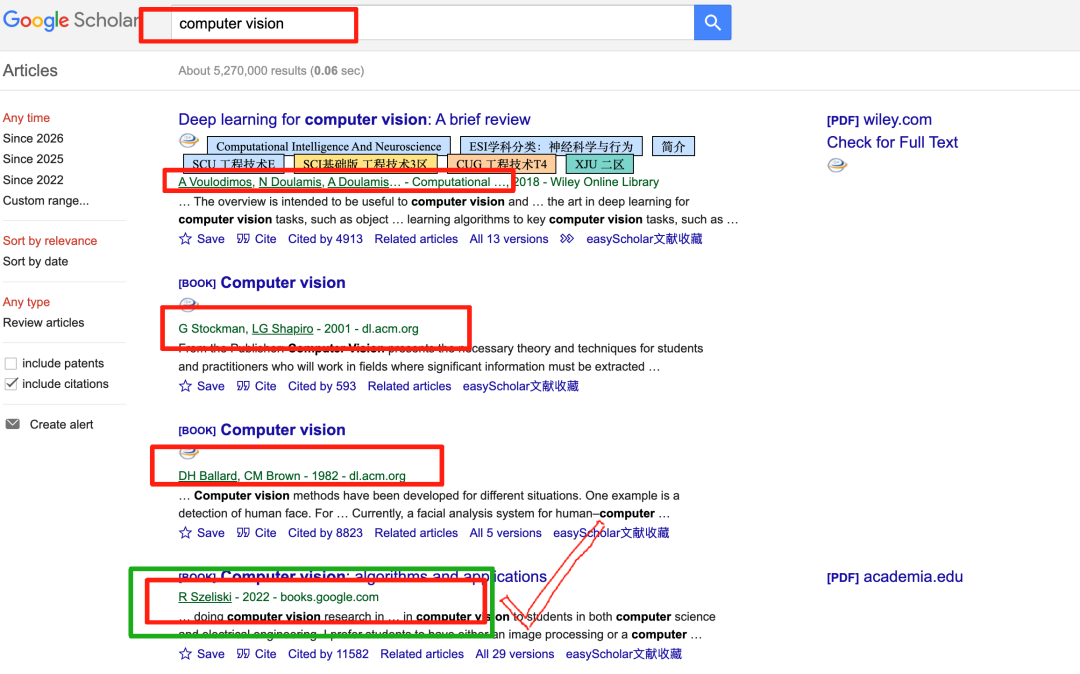Image resolution: width=1080 pixels, height=674 pixels.
Task: Select the Any time filter
Action: (x=26, y=118)
